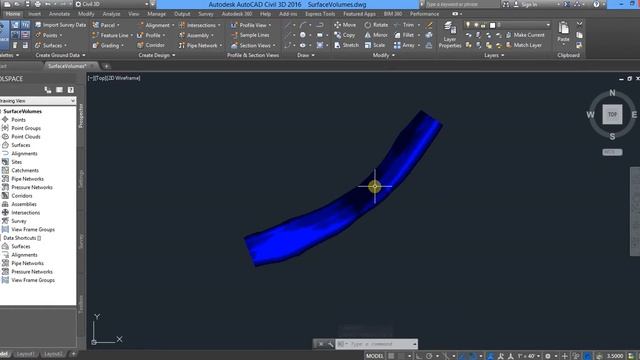Screen dimensions: 640x360
Task: Click the Match Layer button
Action: pos(524,45)
